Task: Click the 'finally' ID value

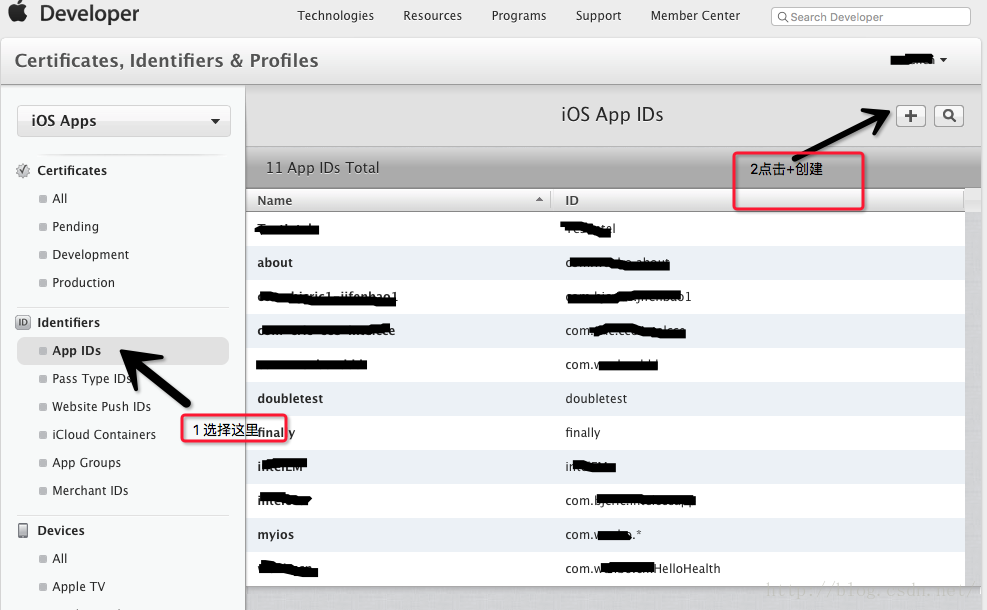Action: 583,432
